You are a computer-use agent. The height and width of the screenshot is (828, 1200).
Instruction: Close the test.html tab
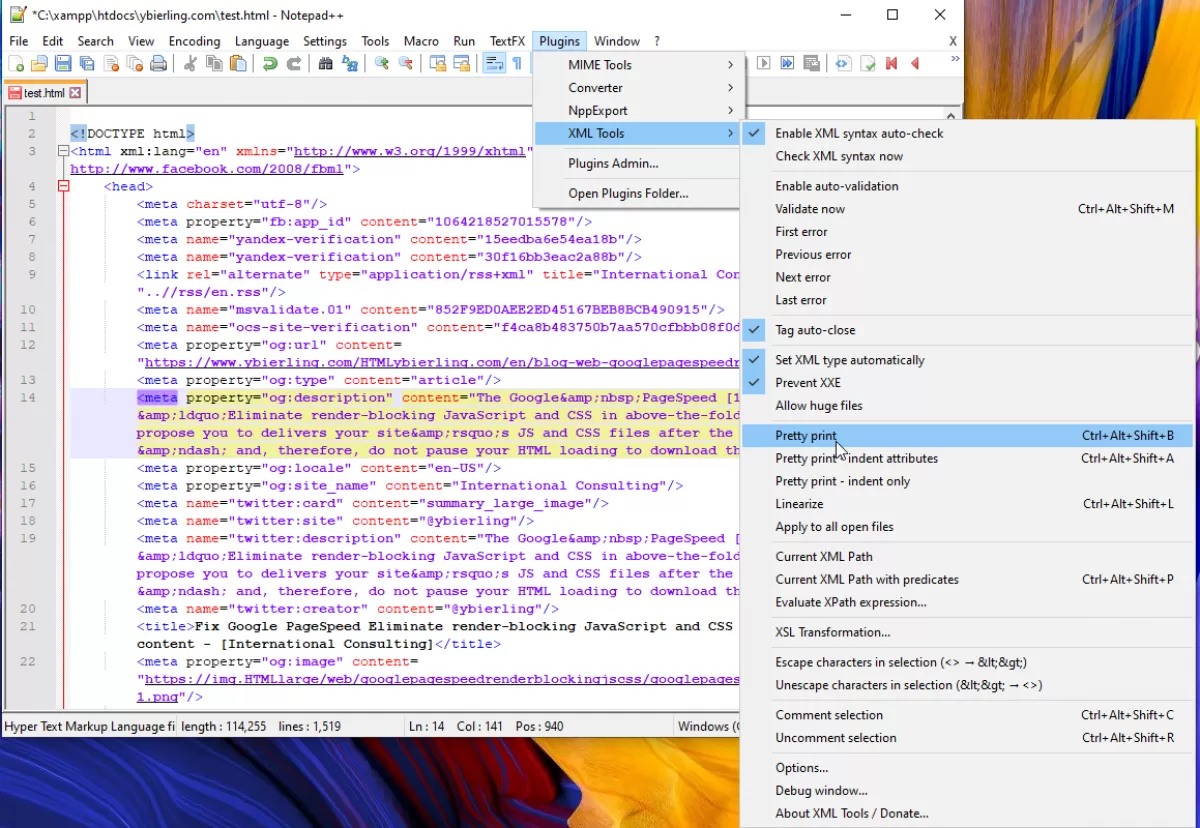[x=75, y=93]
